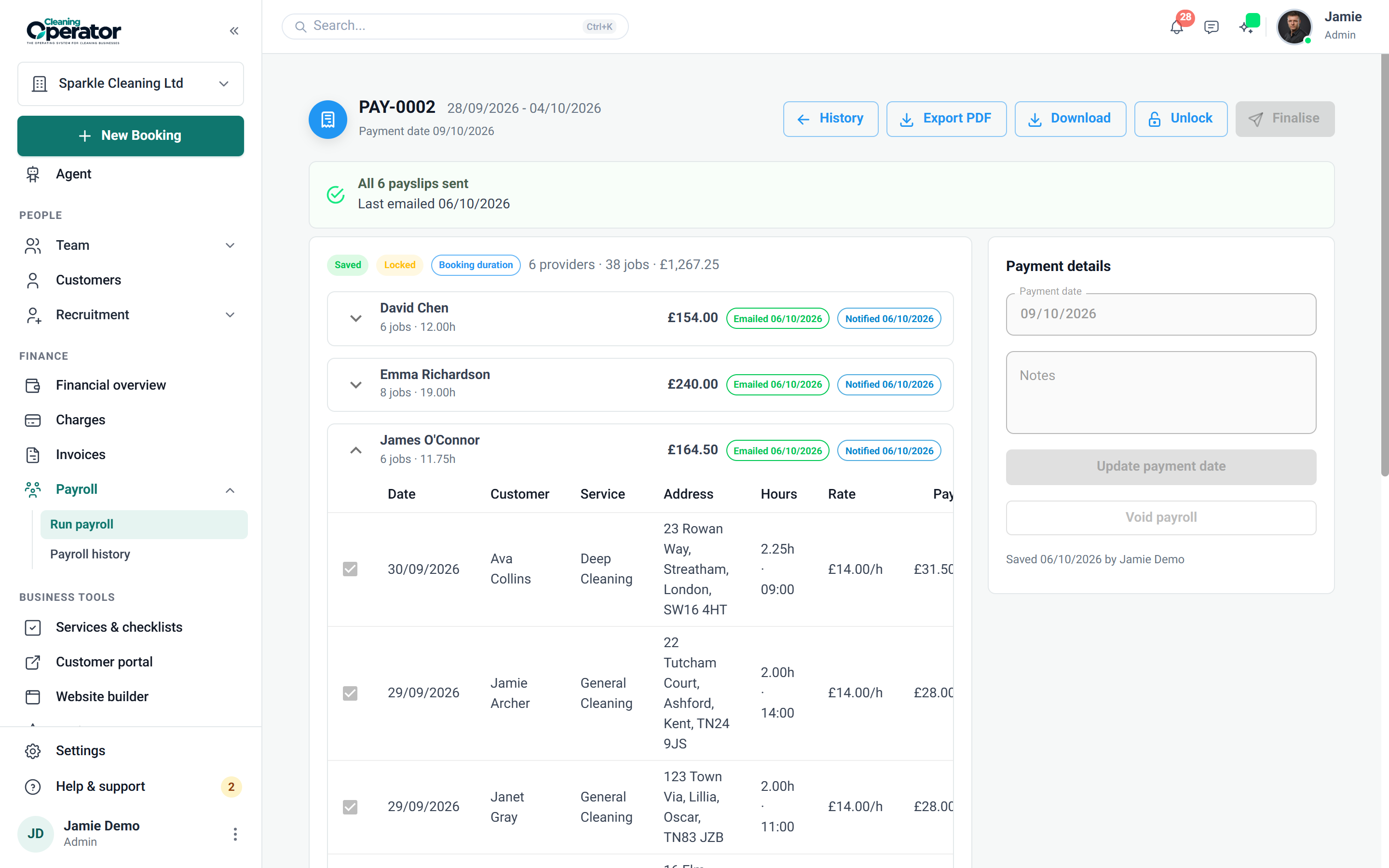
Task: Toggle checkbox for Janet Gray job row
Action: pos(350,807)
